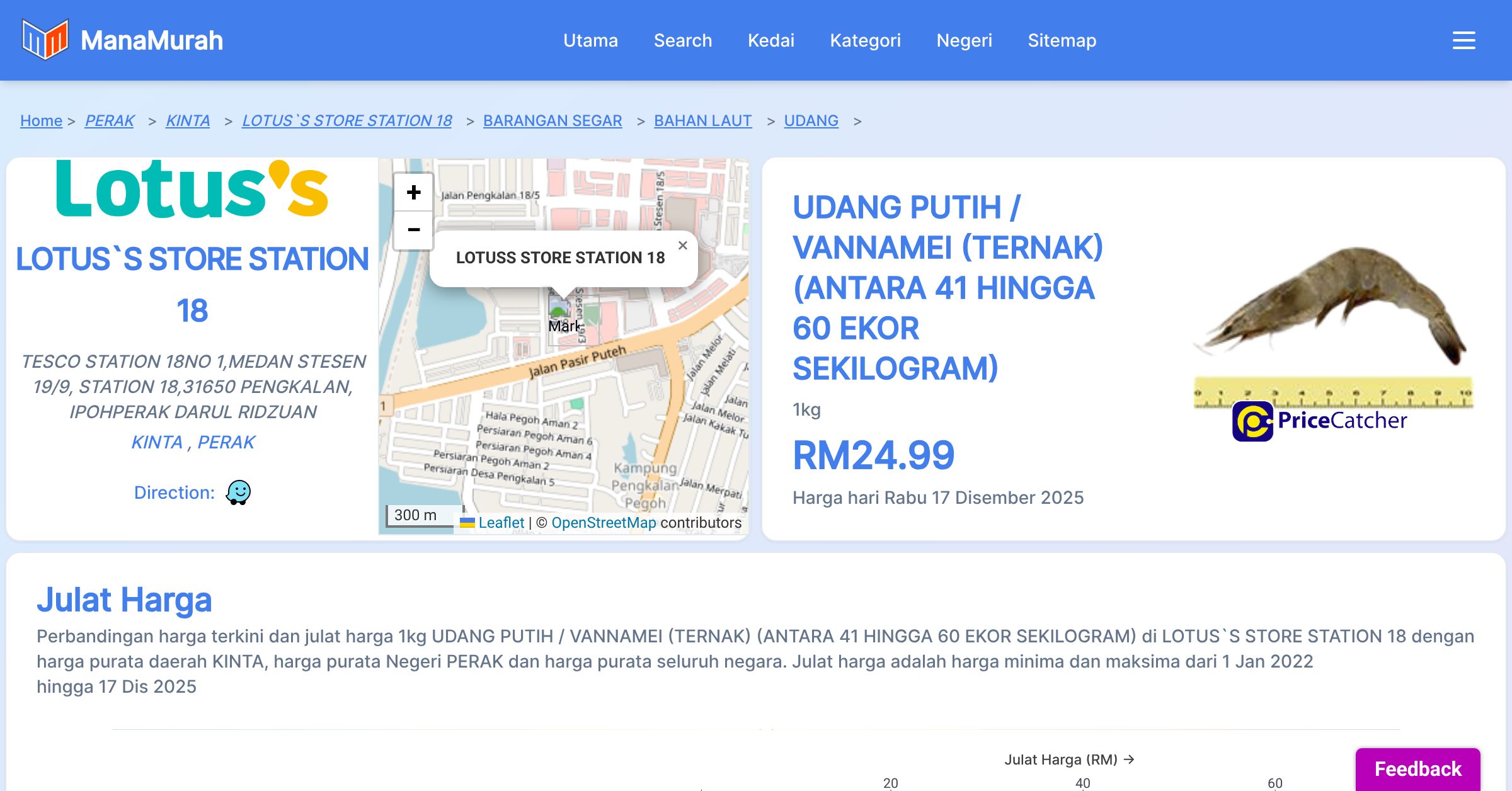Go to Search page

pyautogui.click(x=682, y=40)
